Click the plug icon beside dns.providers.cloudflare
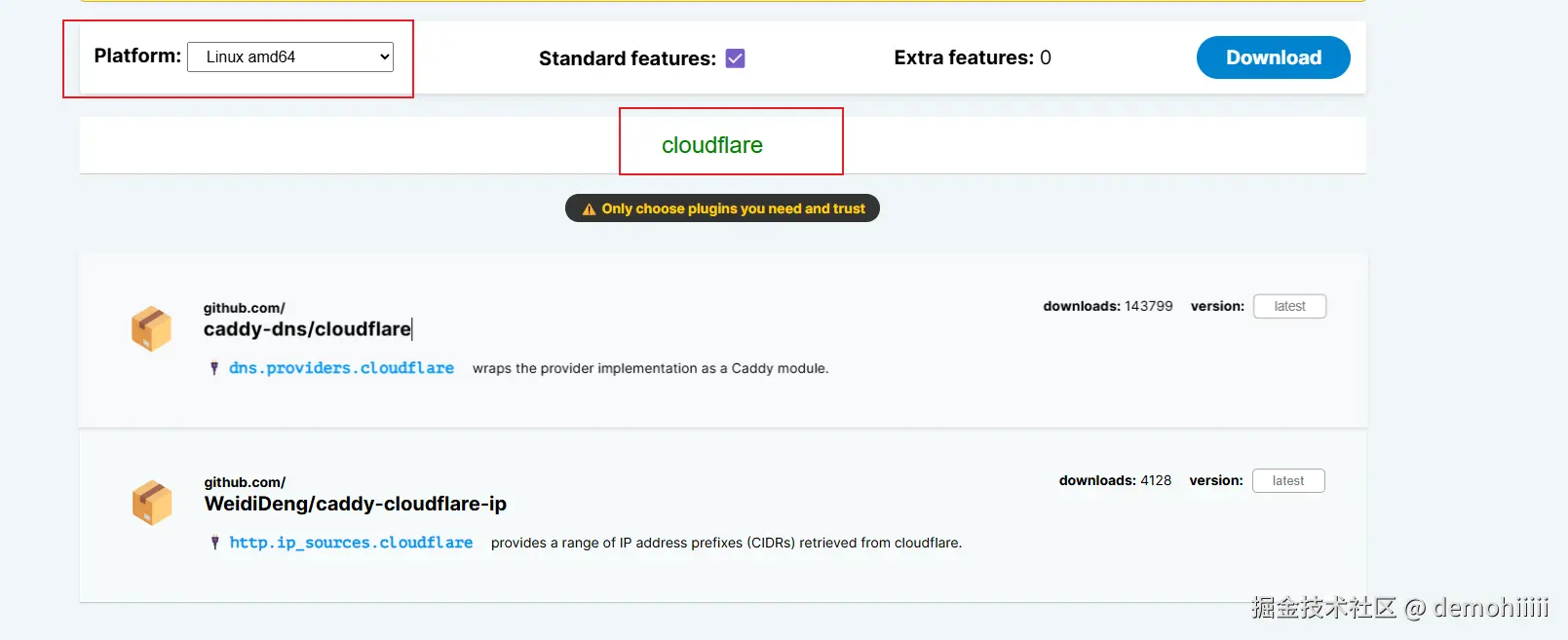Image resolution: width=1568 pixels, height=640 pixels. tap(214, 368)
